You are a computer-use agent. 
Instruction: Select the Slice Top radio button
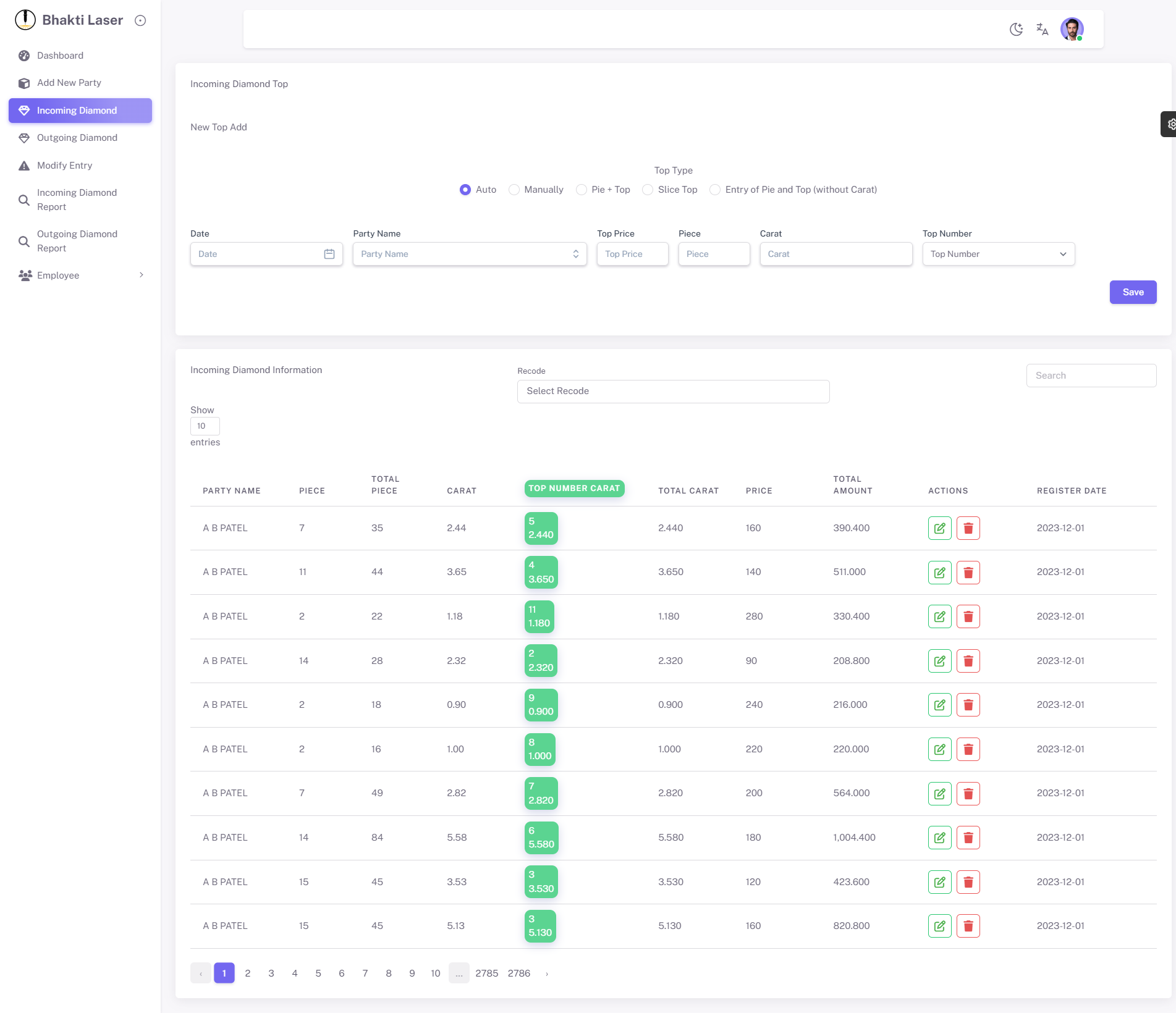click(x=648, y=190)
